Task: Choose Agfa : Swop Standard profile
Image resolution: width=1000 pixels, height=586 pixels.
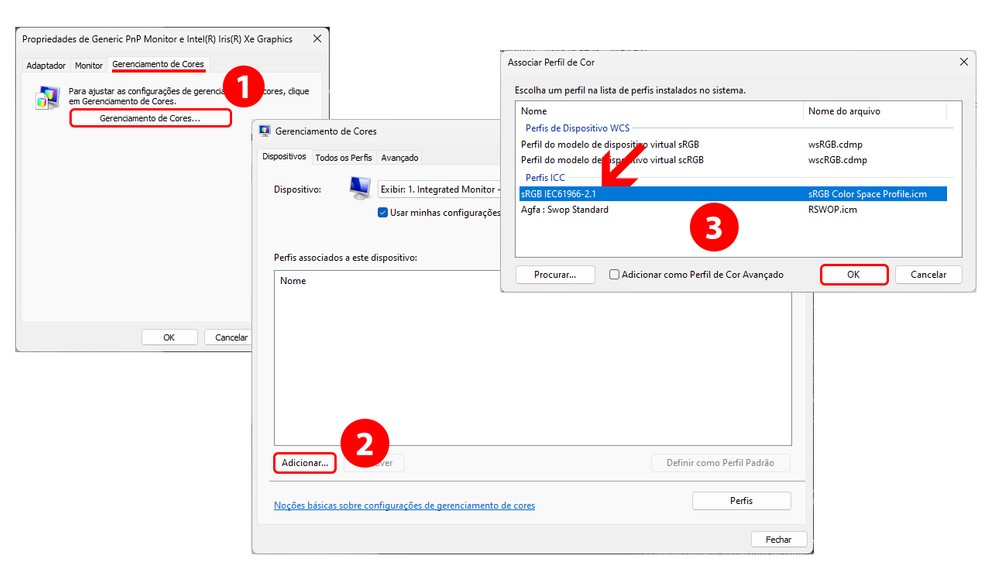Action: point(565,210)
